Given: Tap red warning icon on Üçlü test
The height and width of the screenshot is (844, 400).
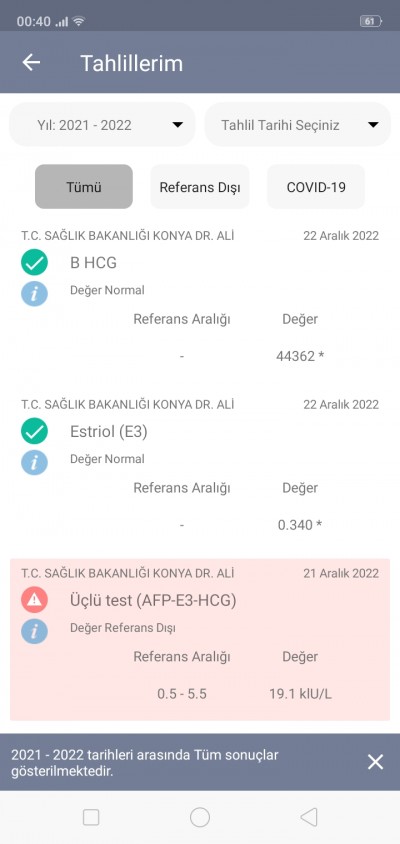Looking at the screenshot, I should tap(34, 600).
